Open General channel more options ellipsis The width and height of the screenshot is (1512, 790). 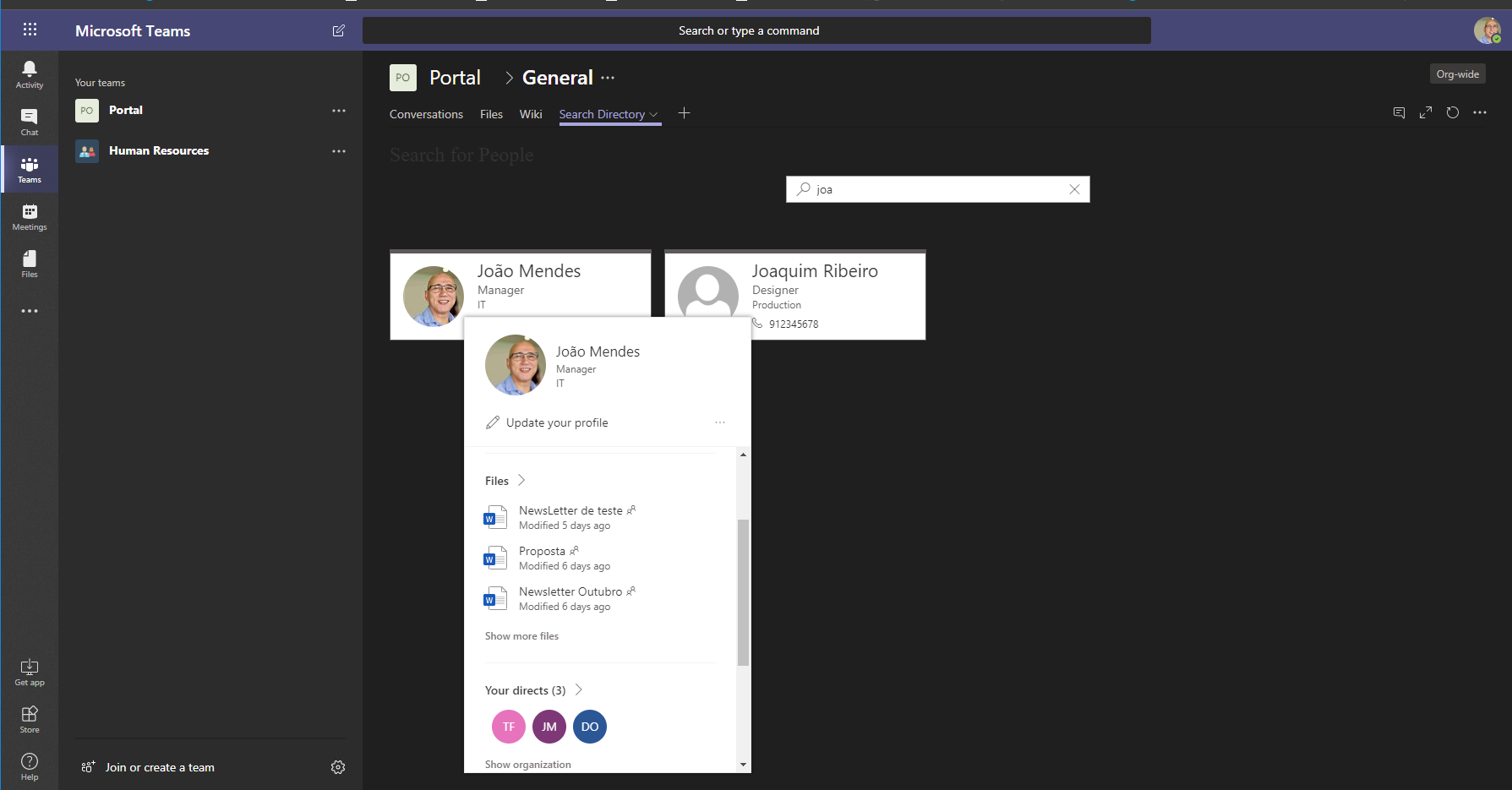coord(608,78)
